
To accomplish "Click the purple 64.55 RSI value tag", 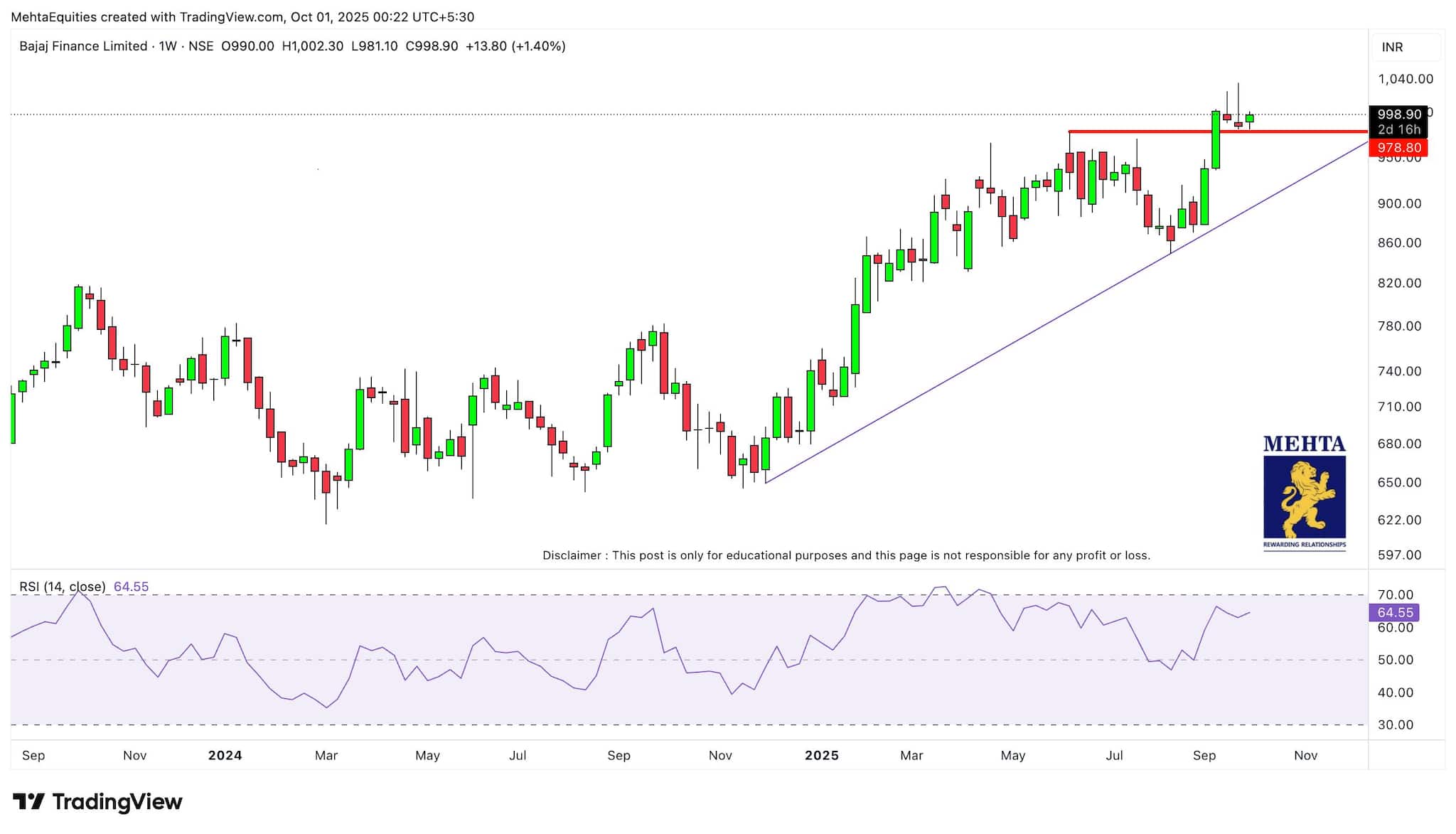I will click(x=1394, y=612).
